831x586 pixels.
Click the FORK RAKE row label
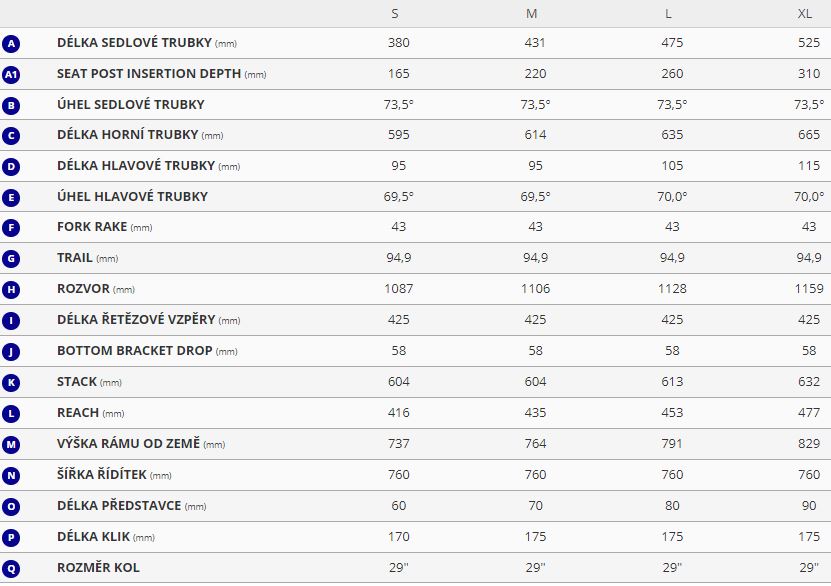coord(104,227)
